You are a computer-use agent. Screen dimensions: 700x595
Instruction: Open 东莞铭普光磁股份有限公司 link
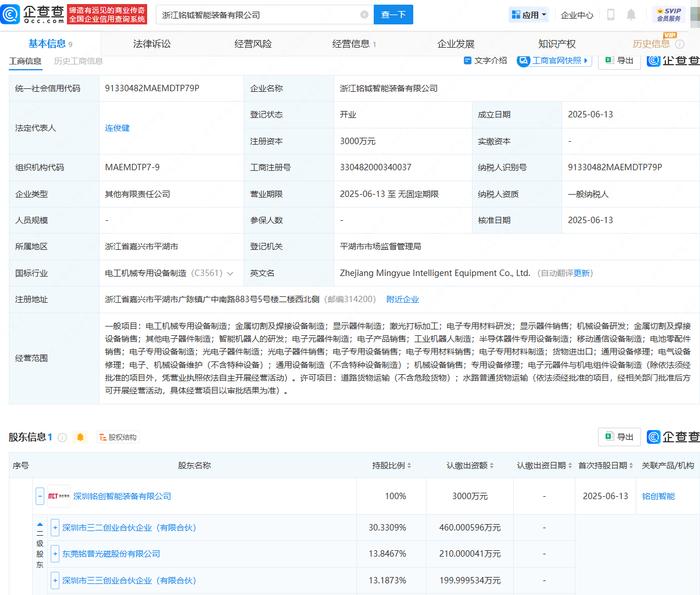[111, 554]
